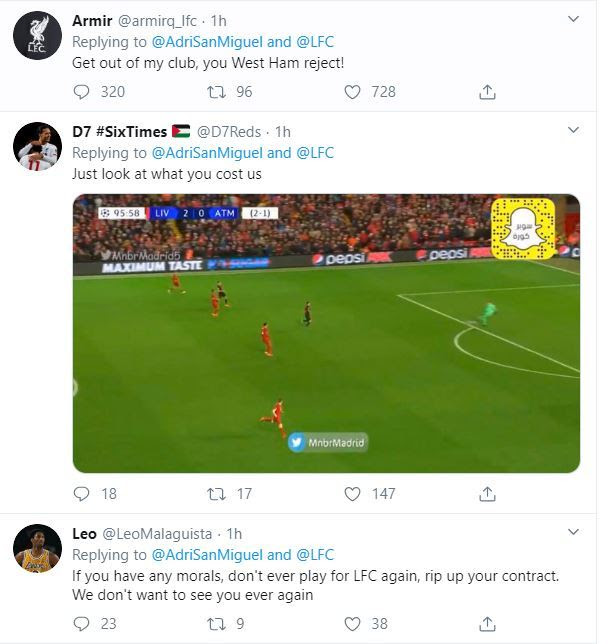Like the D7 #SixTimes tweet

(352, 494)
